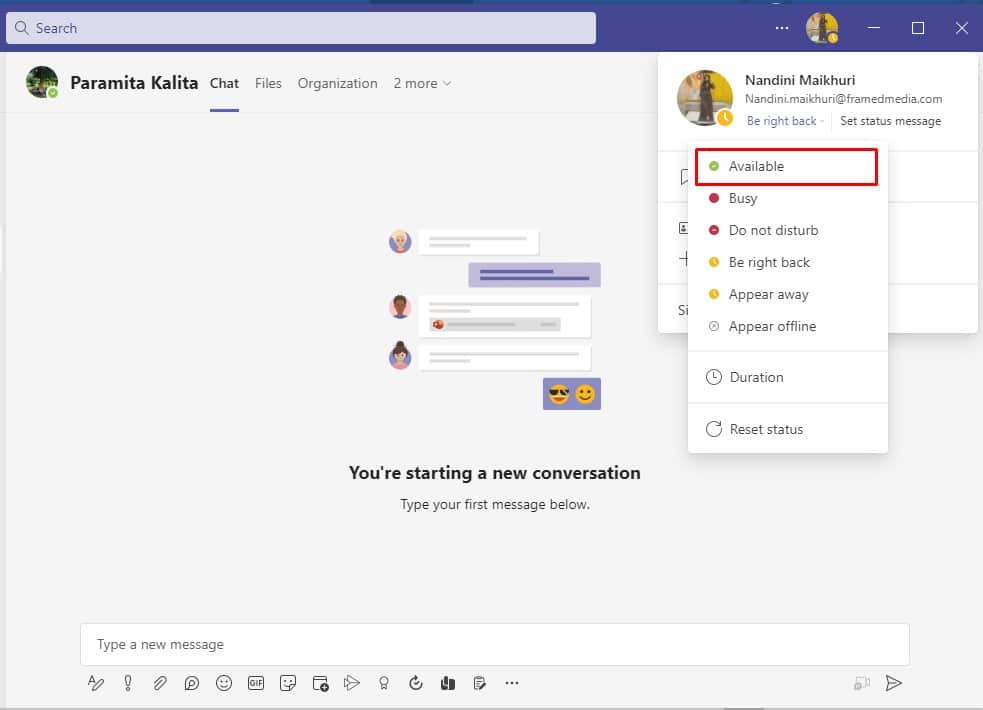Viewport: 983px width, 710px height.
Task: Click the Schedule a meeting icon
Action: [x=320, y=683]
